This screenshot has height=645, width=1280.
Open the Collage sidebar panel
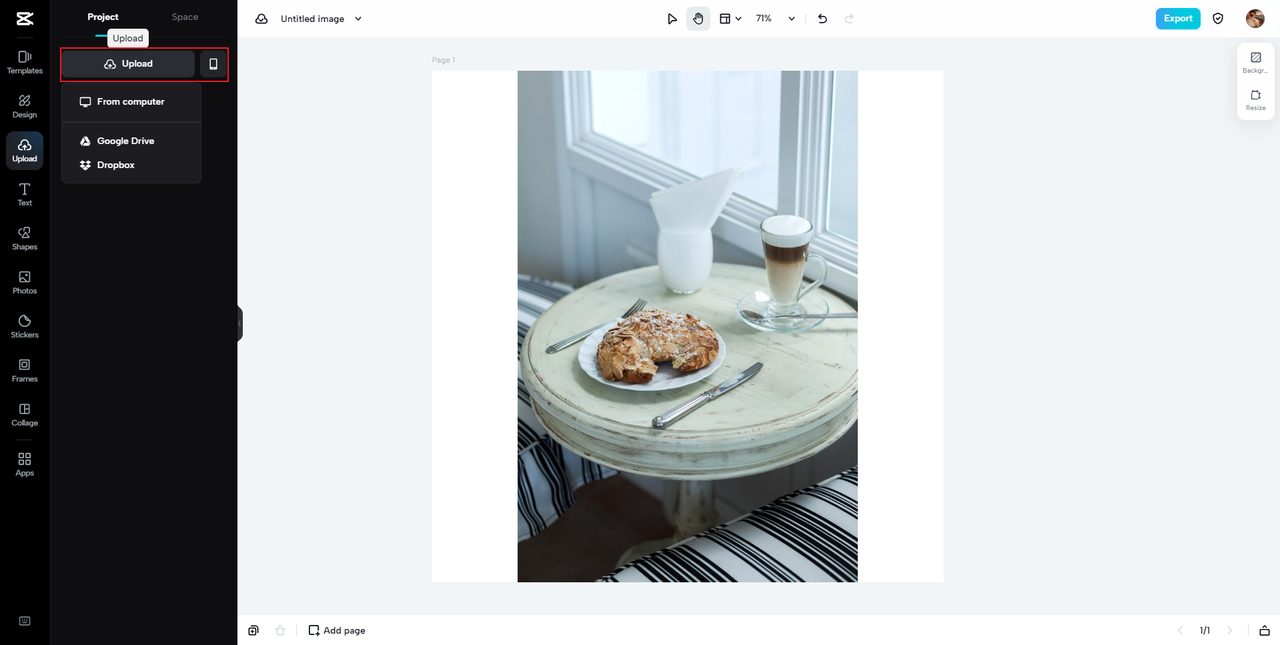pyautogui.click(x=24, y=415)
